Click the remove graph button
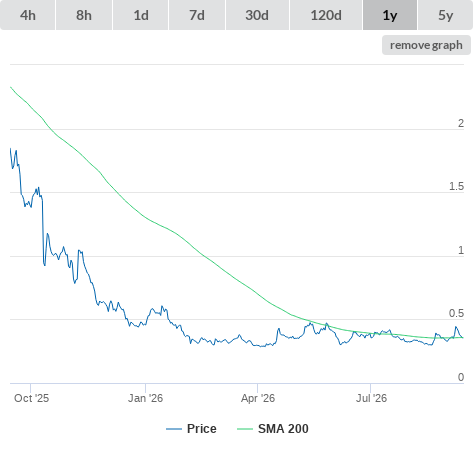This screenshot has height=455, width=474. click(426, 45)
